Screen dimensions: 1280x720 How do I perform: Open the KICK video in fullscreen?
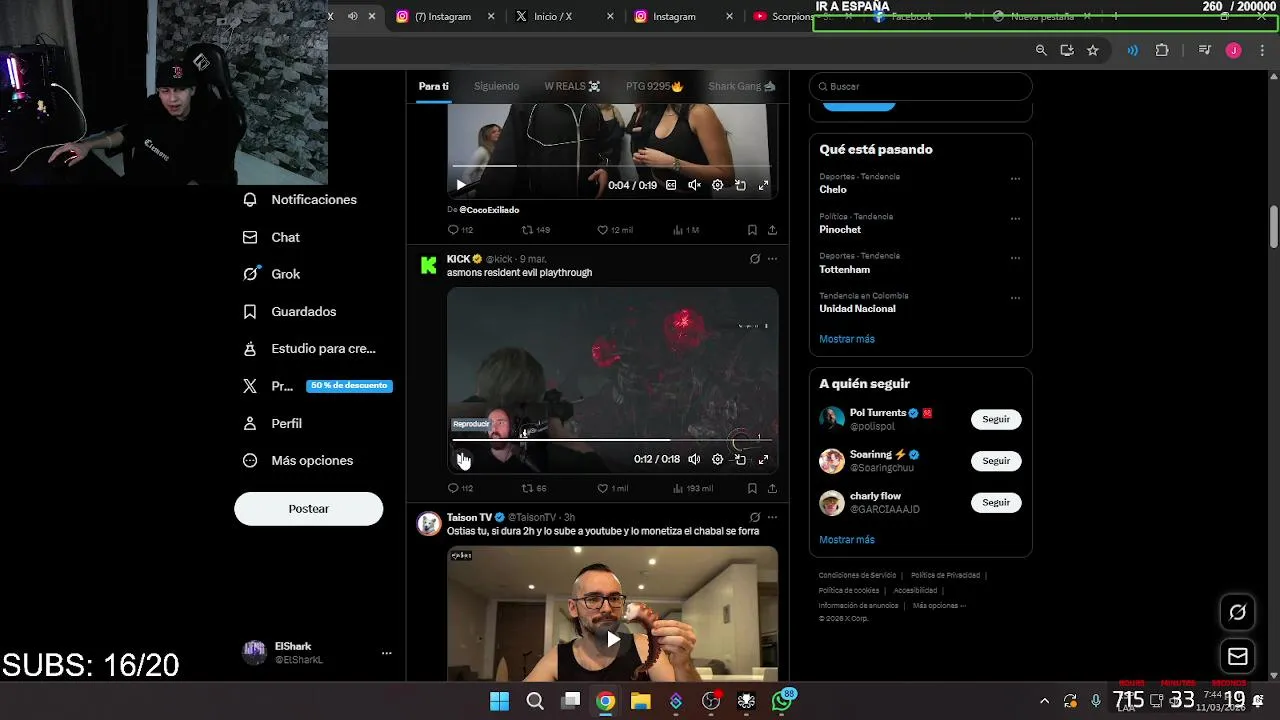(x=763, y=459)
